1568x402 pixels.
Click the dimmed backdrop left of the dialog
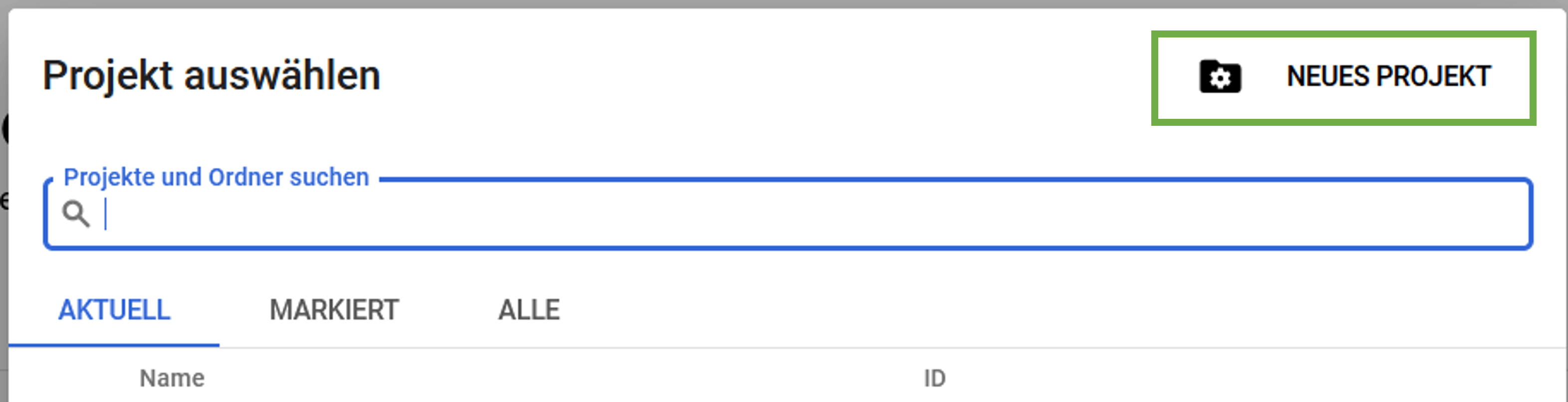(x=3, y=274)
